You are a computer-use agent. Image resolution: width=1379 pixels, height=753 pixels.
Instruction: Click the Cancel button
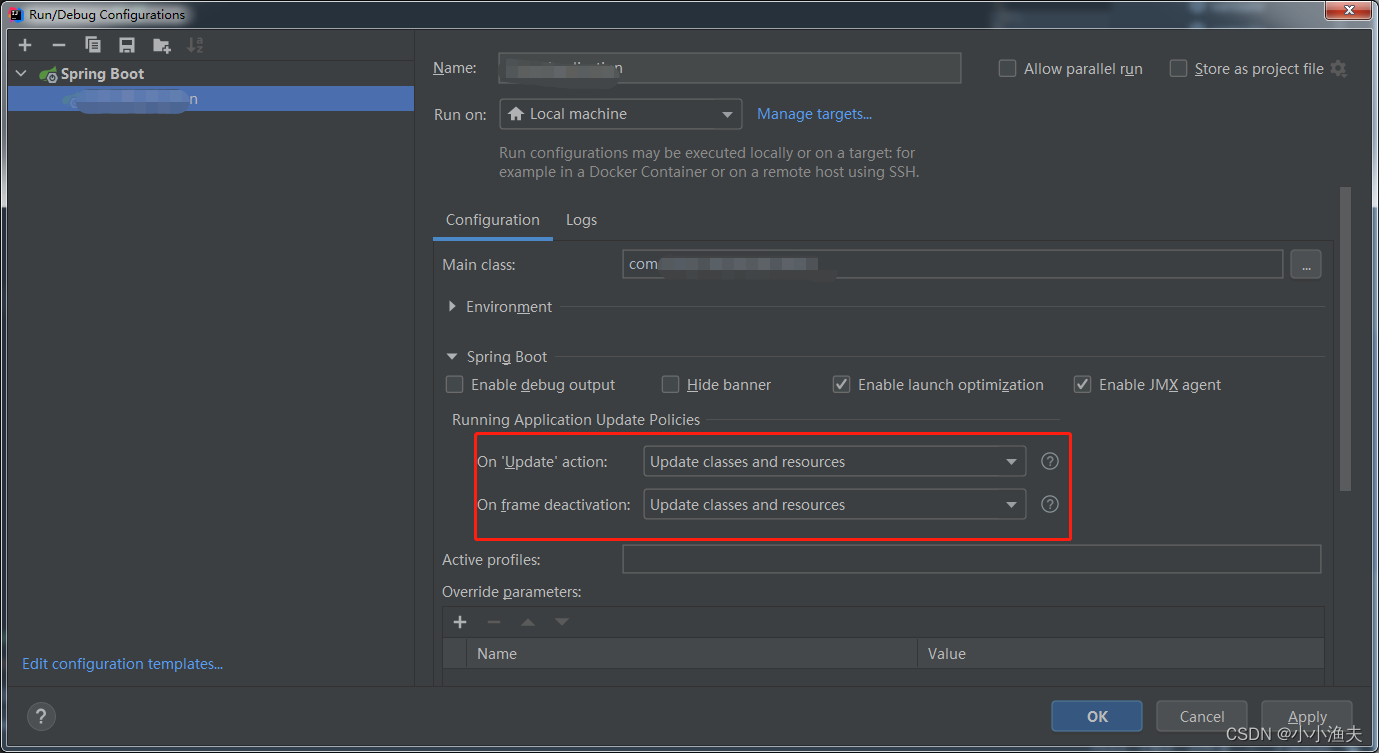[x=1202, y=716]
